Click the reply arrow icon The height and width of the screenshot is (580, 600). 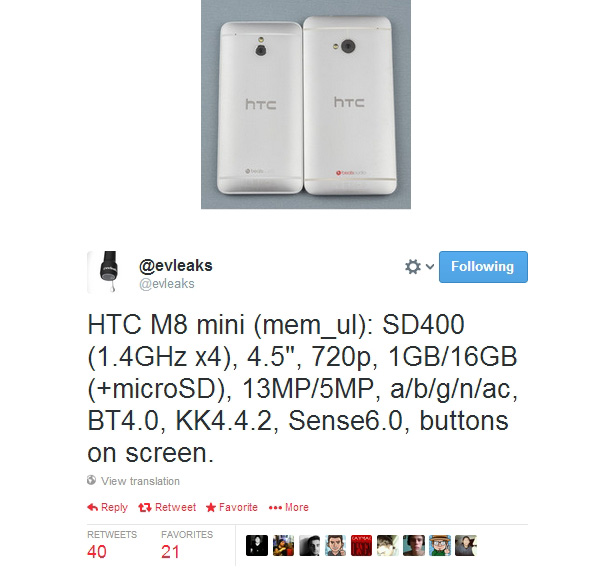click(x=93, y=507)
